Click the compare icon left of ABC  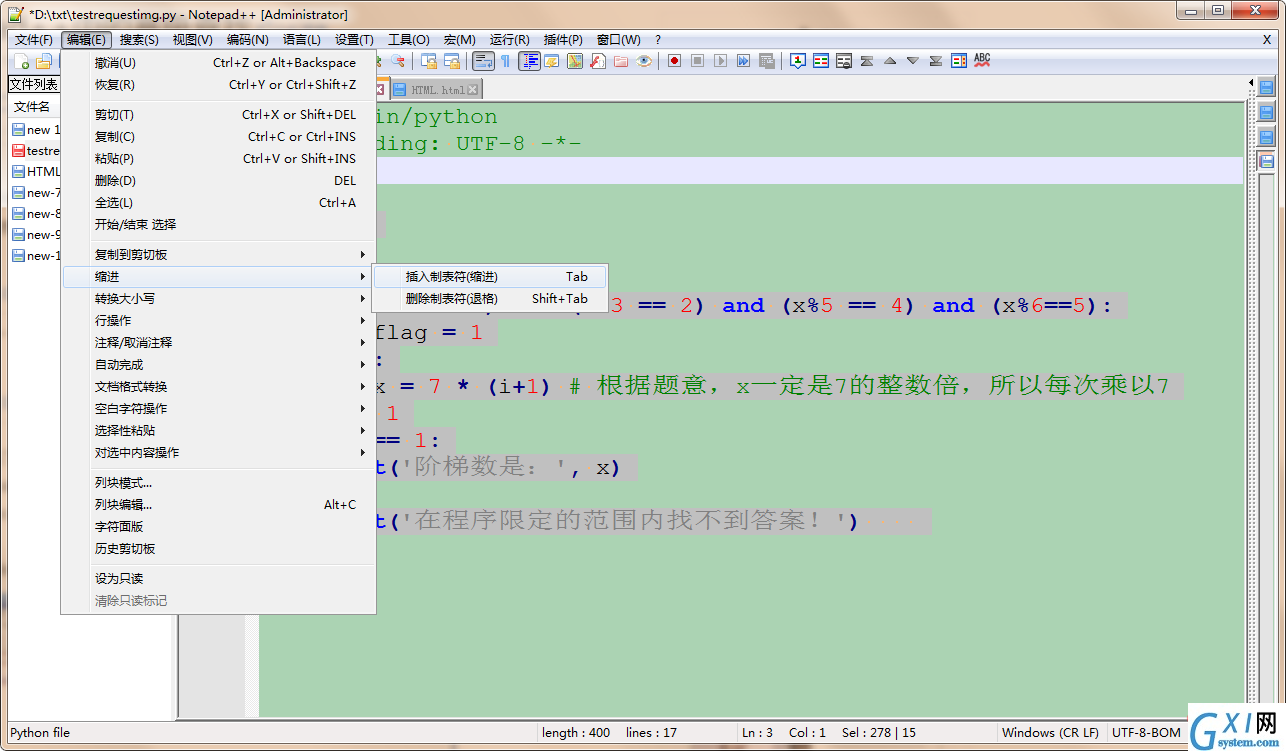(x=959, y=61)
